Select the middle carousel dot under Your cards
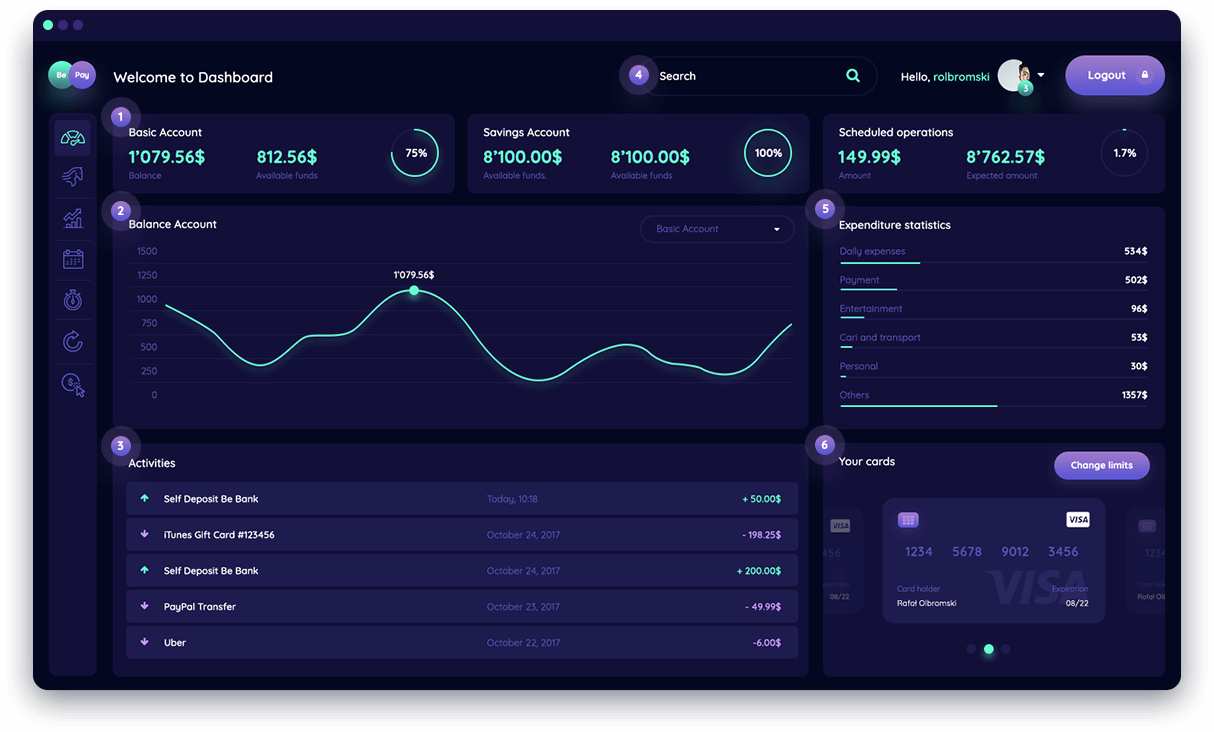This screenshot has height=732, width=1214. (x=988, y=648)
